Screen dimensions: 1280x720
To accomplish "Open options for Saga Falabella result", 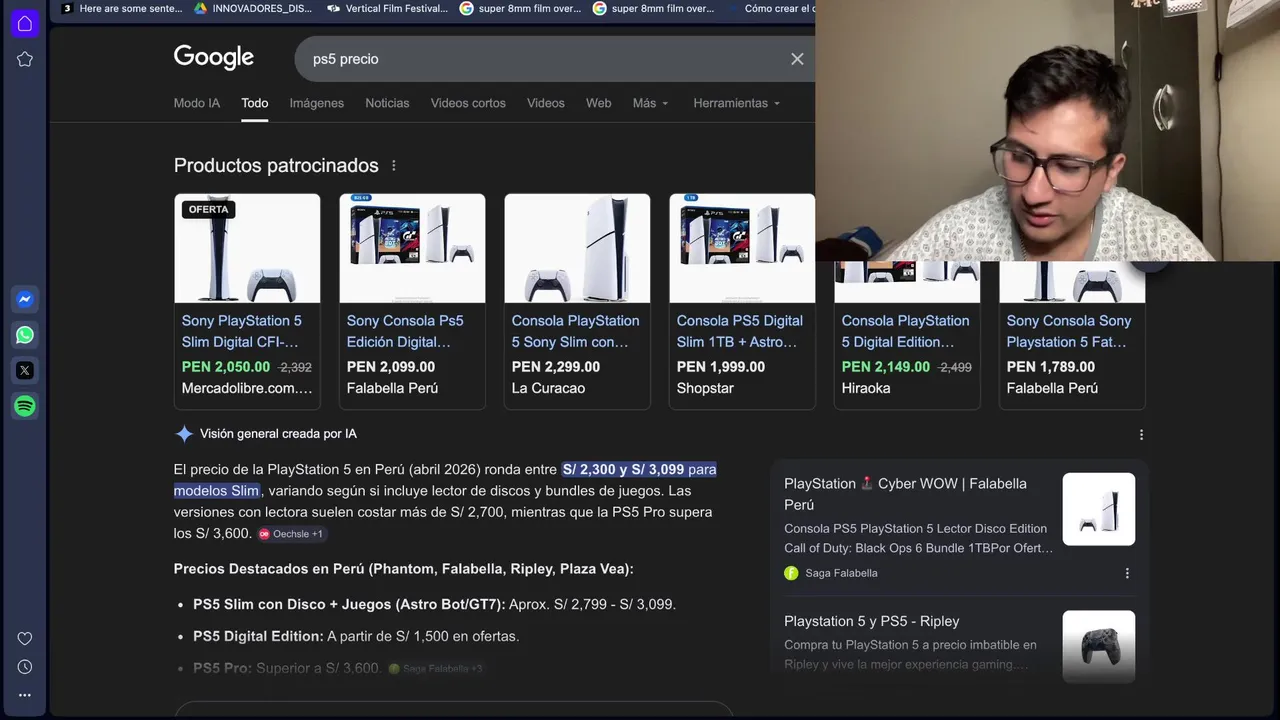I will 1127,574.
